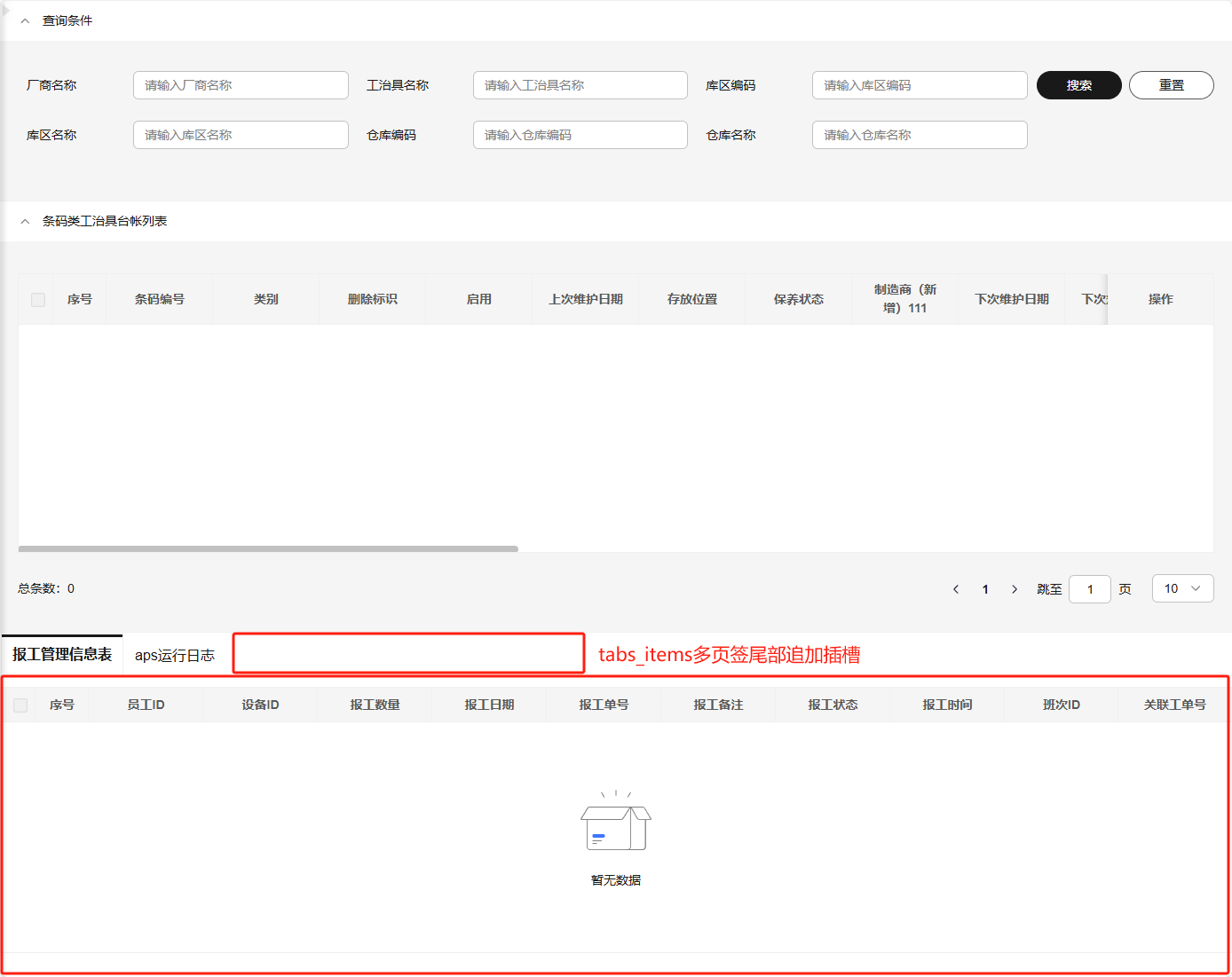This screenshot has height=977, width=1232.
Task: Collapse the 条码类工治具台帐列表 section
Action: [25, 221]
